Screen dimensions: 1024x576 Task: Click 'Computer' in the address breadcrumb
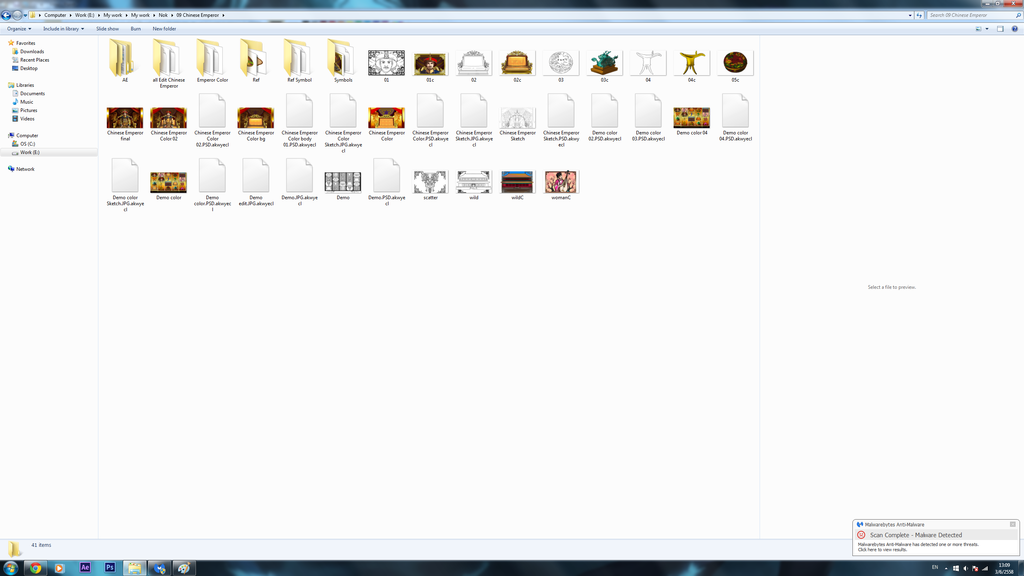[55, 15]
